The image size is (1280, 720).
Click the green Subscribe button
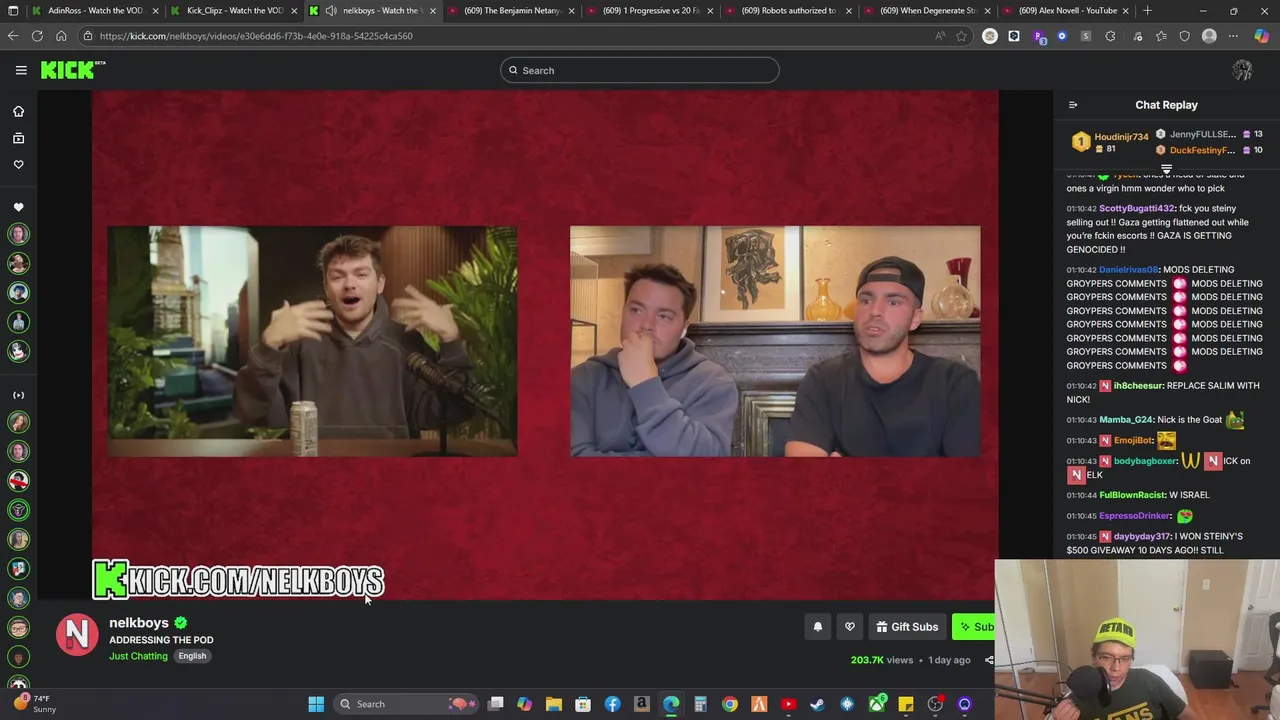click(974, 627)
